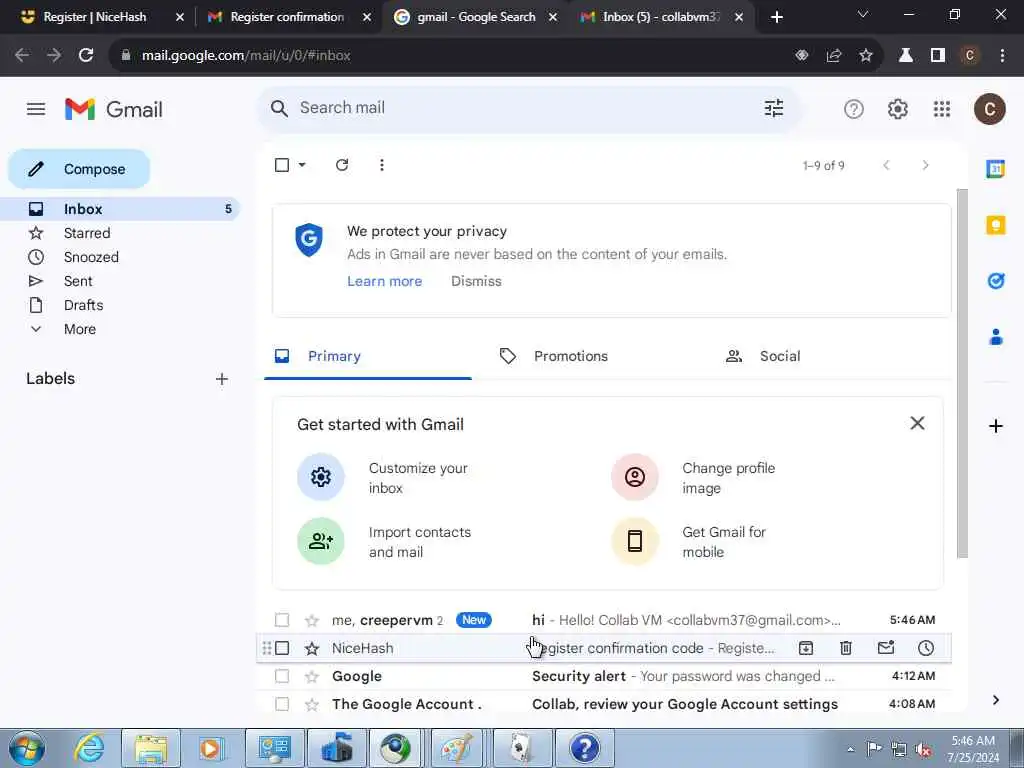Click Learn more link in privacy banner

(x=385, y=281)
